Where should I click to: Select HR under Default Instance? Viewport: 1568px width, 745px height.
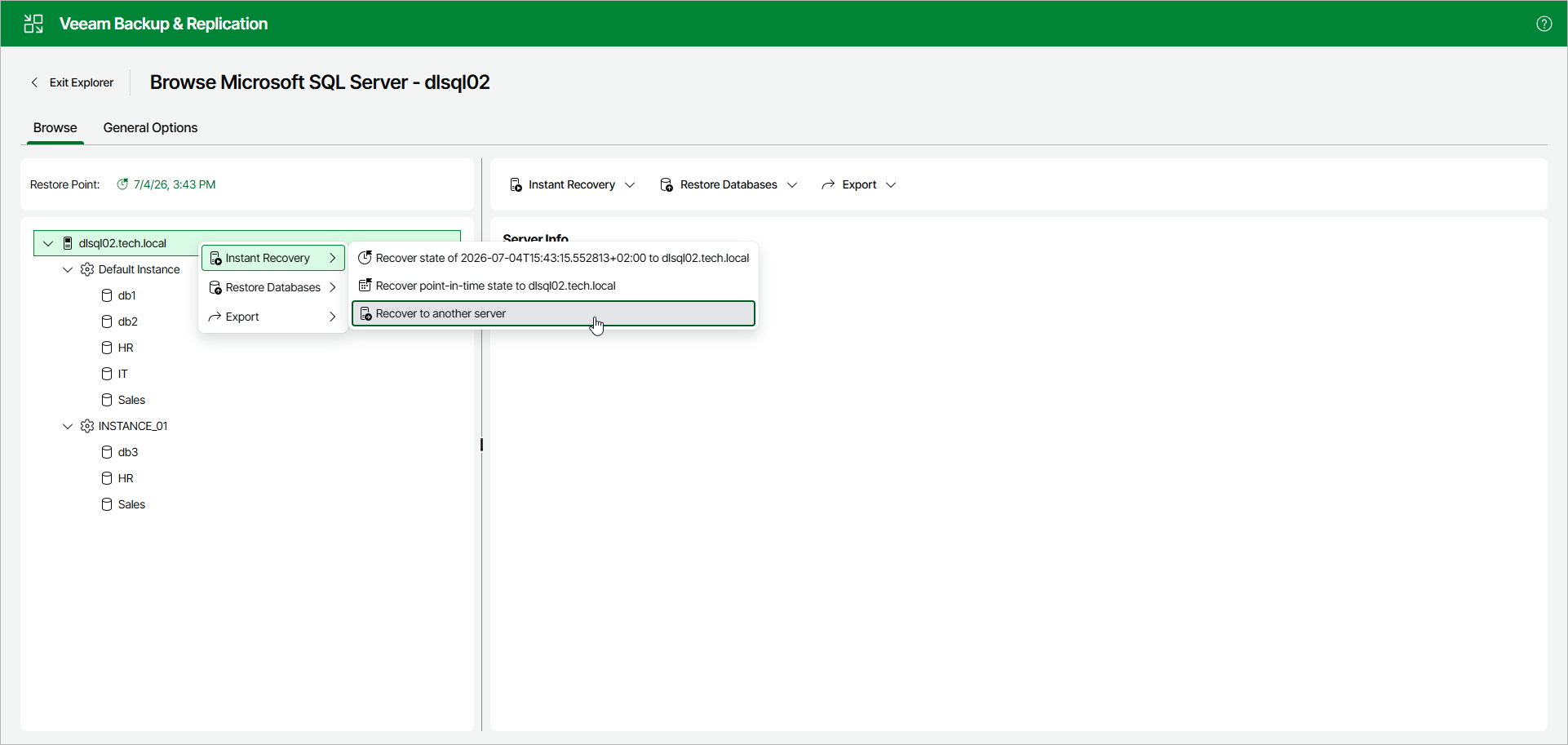tap(126, 348)
